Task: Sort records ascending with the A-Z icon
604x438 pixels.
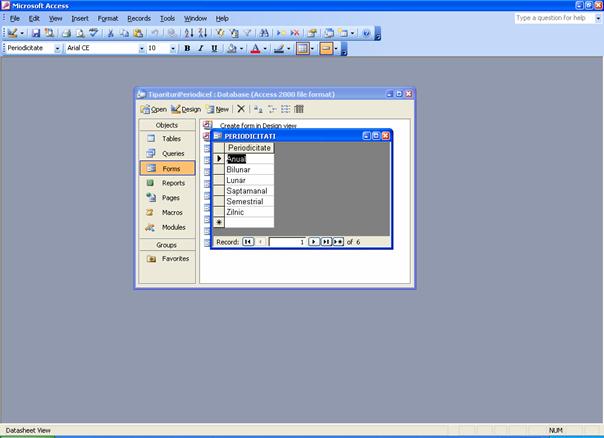Action: pos(190,33)
